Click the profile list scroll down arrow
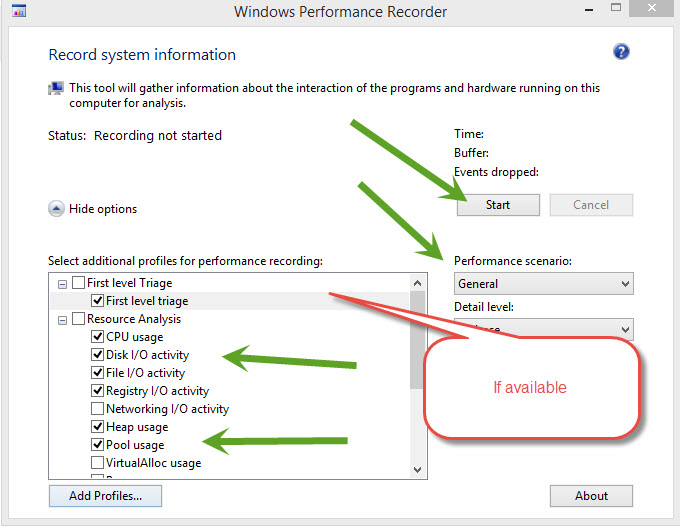Viewport: 680px width, 526px height. click(418, 470)
